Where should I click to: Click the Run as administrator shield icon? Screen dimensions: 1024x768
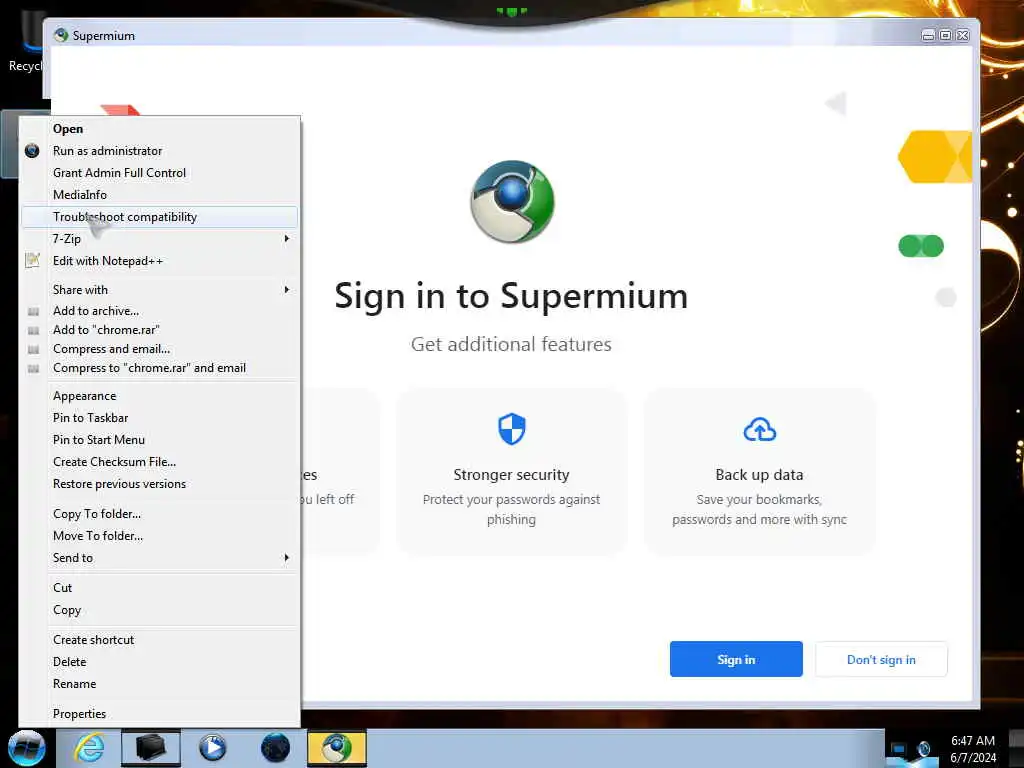(x=32, y=151)
